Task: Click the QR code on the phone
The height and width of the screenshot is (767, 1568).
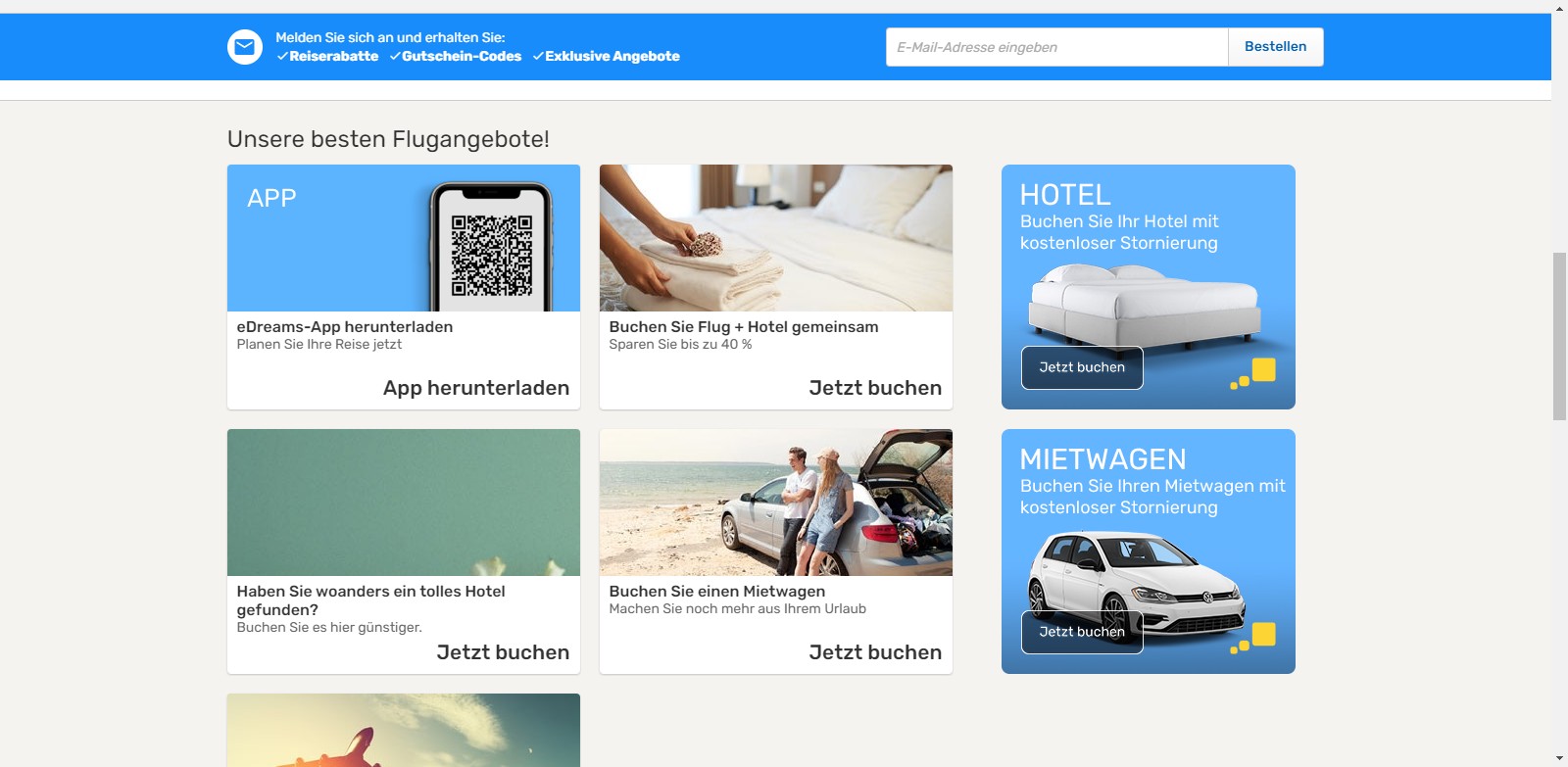Action: pos(491,256)
